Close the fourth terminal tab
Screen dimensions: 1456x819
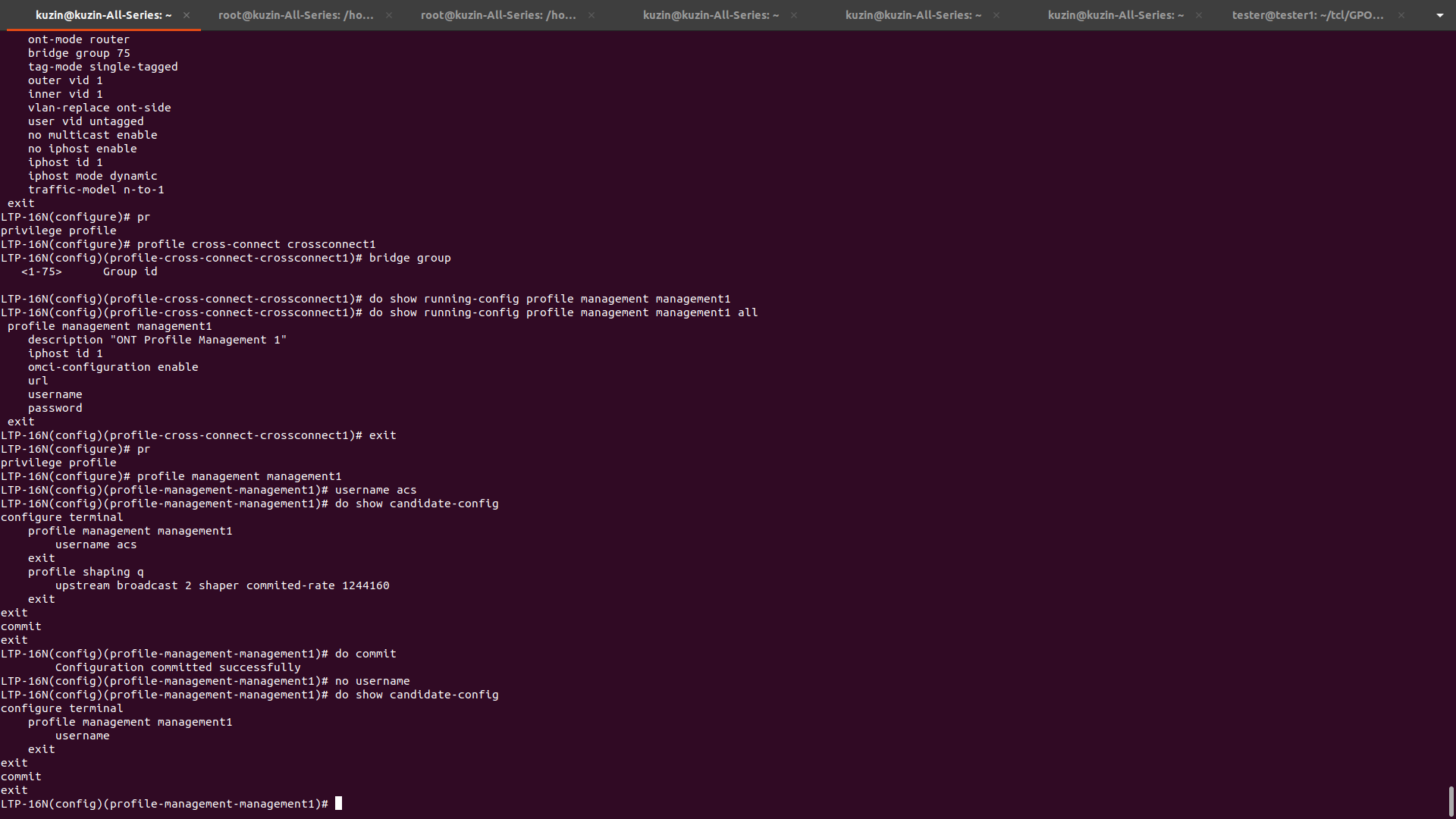[x=794, y=15]
